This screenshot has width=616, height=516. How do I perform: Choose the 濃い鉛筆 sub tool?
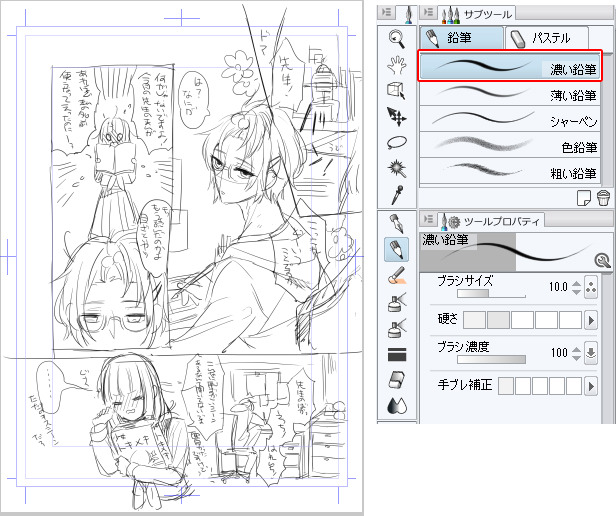click(x=510, y=66)
